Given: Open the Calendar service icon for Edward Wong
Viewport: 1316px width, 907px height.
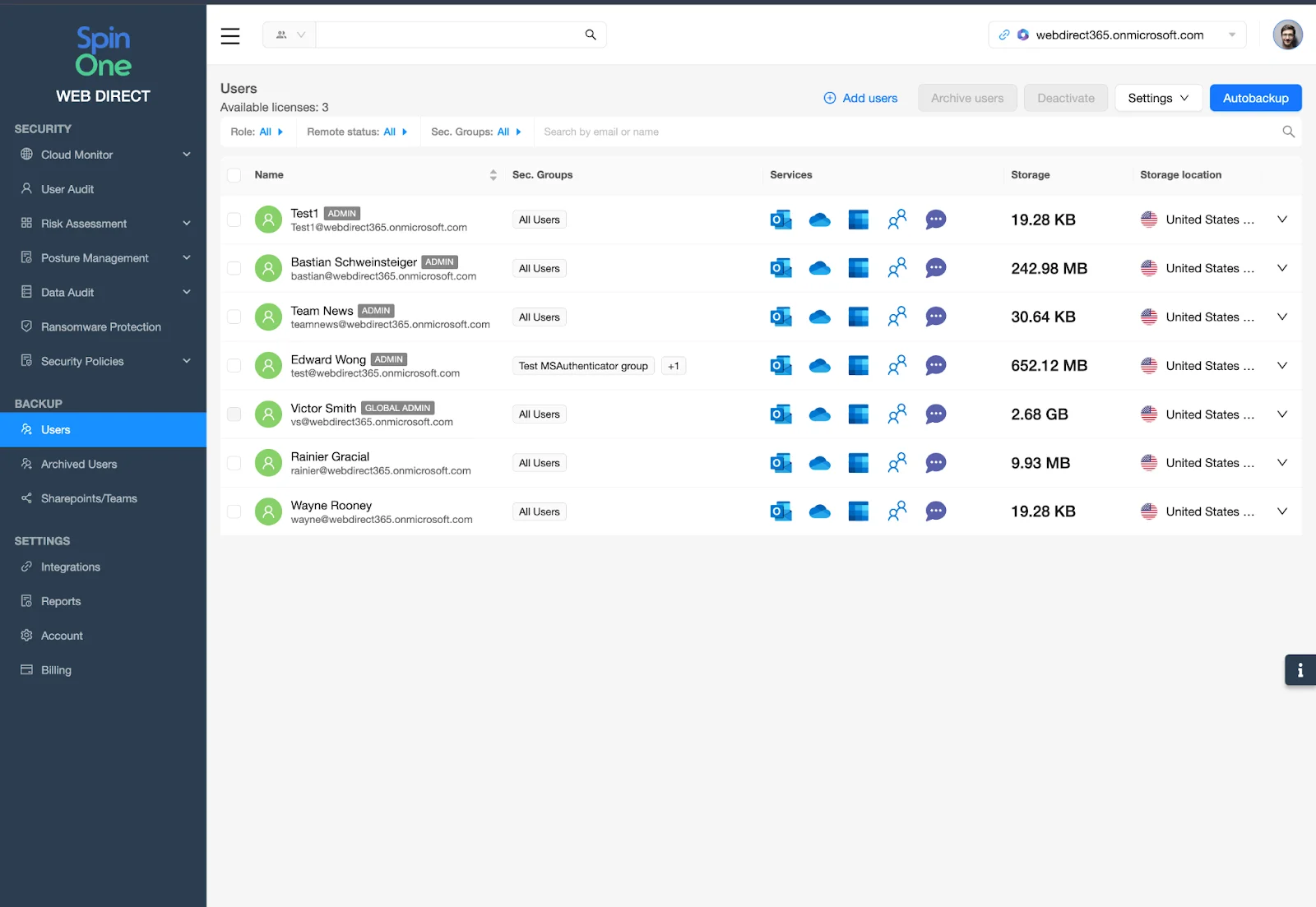Looking at the screenshot, I should click(x=859, y=365).
